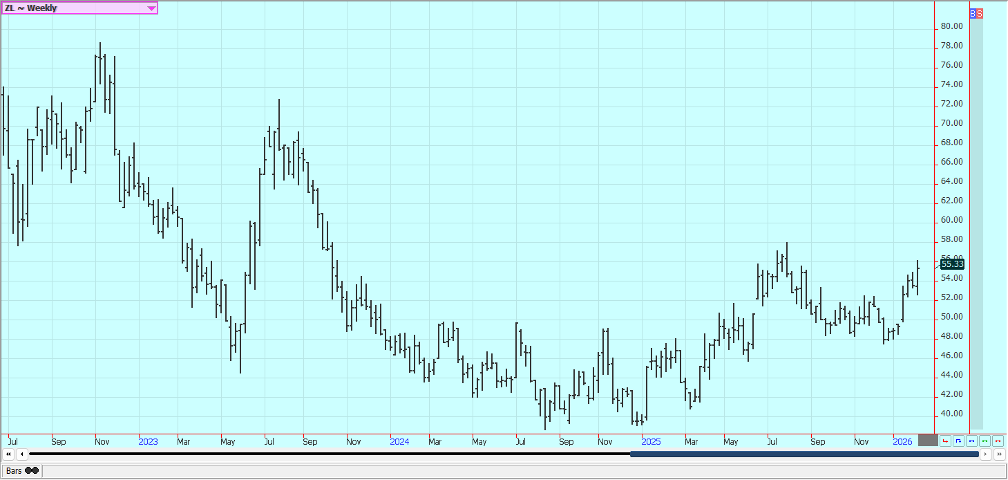This screenshot has height=480, width=1008.
Task: Click the blue dash icon at bottom right
Action: (x=972, y=440)
